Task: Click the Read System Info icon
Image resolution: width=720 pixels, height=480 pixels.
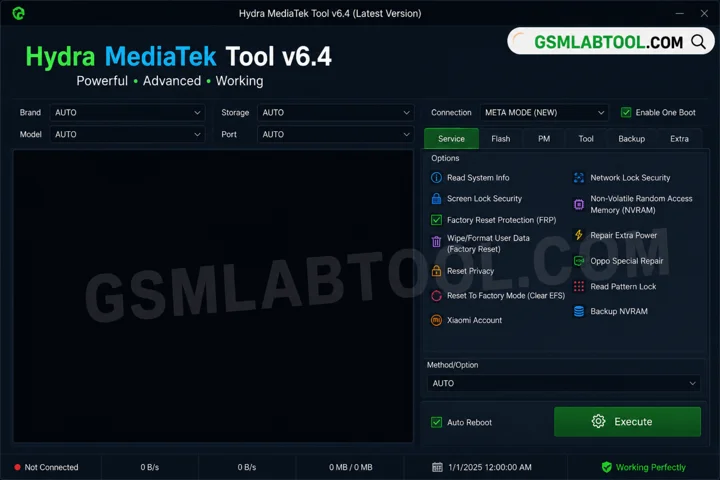Action: pos(436,177)
